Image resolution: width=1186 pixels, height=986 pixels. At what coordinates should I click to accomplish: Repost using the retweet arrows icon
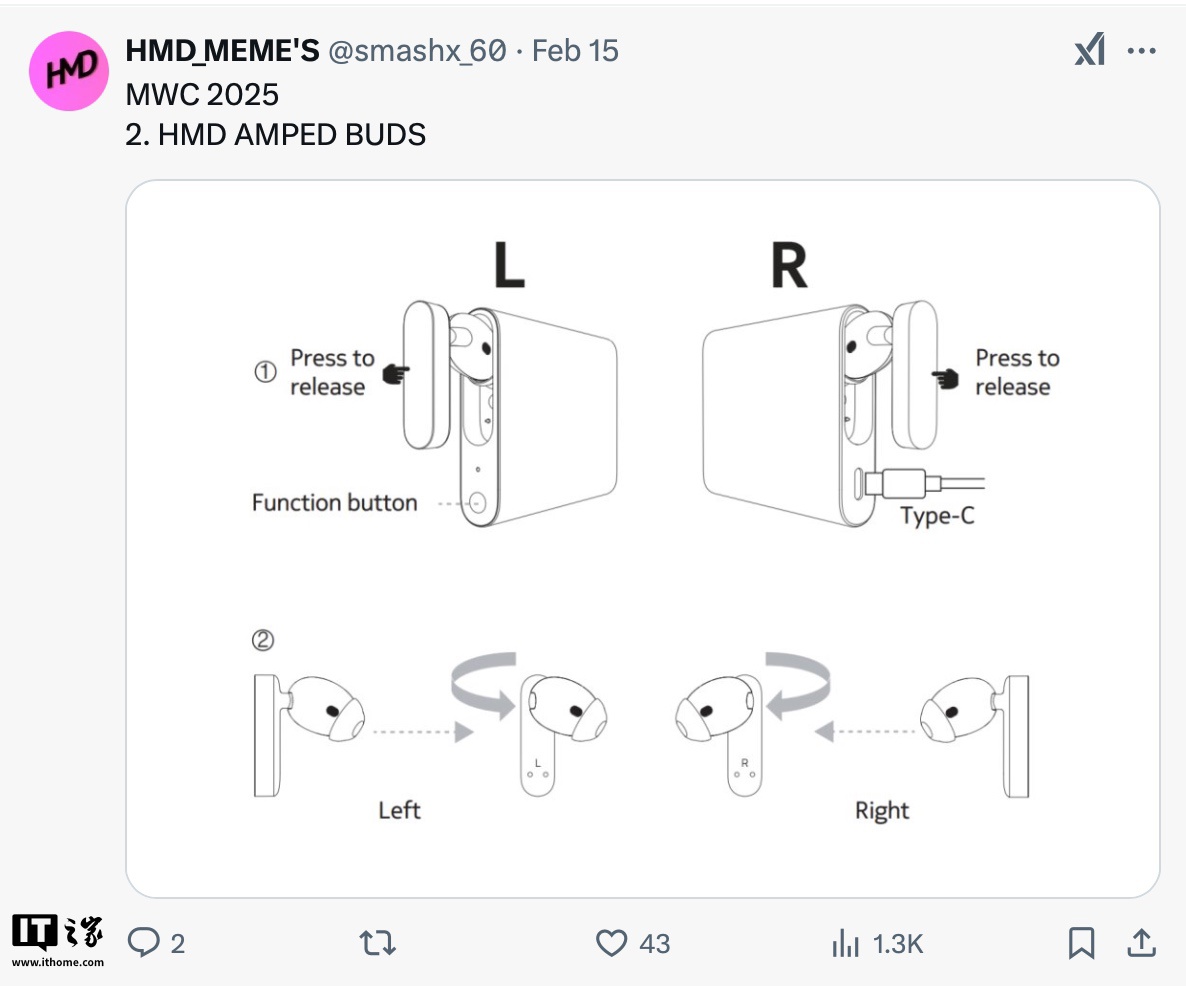(378, 942)
